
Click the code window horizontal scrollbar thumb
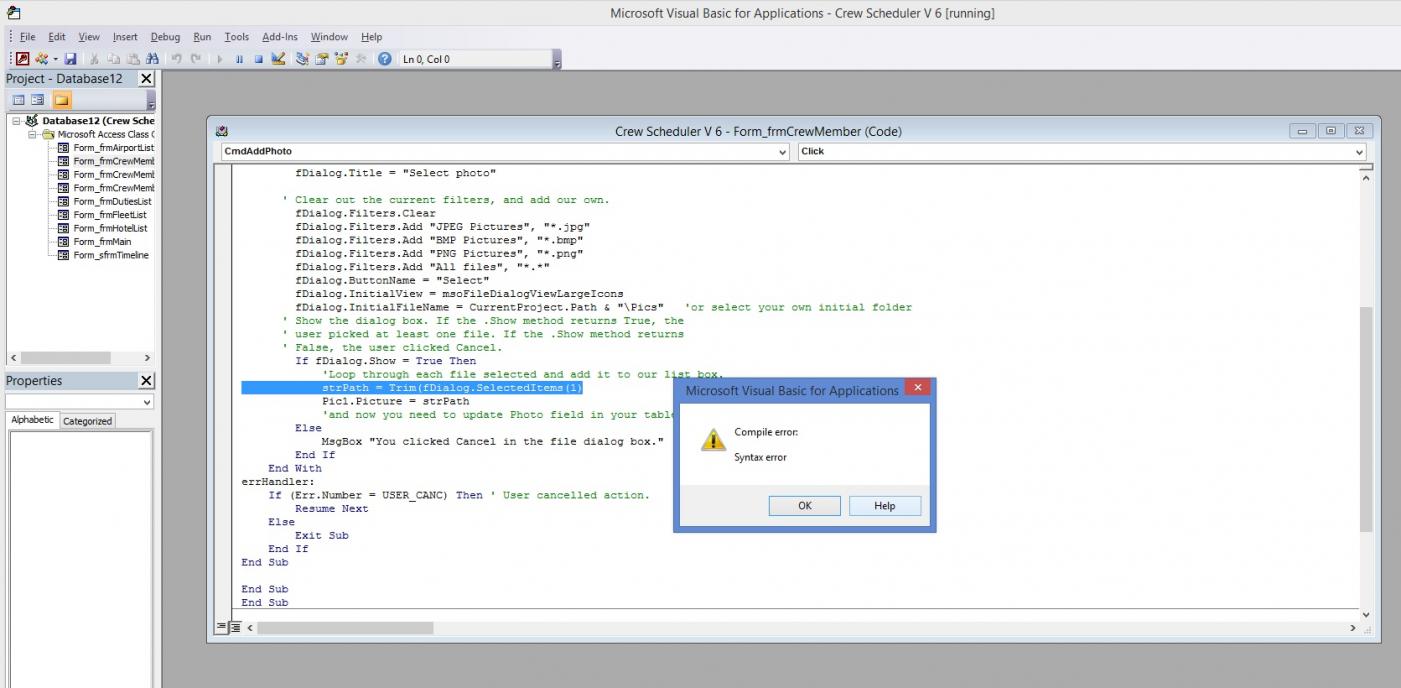coord(345,628)
